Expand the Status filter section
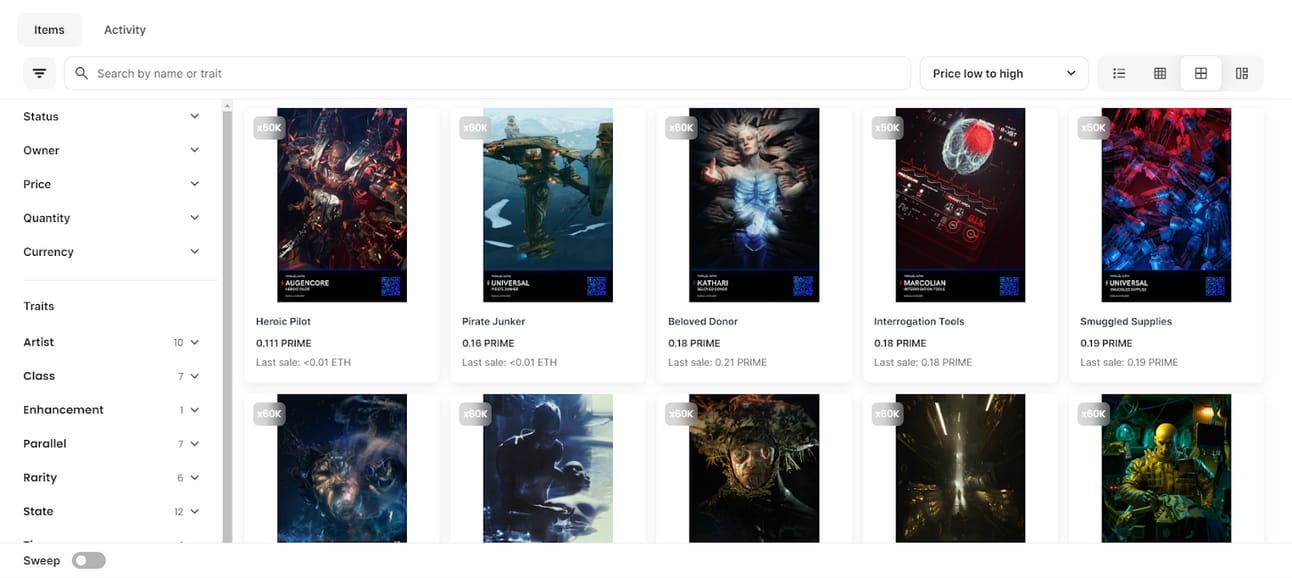This screenshot has height=578, width=1292. click(x=111, y=116)
